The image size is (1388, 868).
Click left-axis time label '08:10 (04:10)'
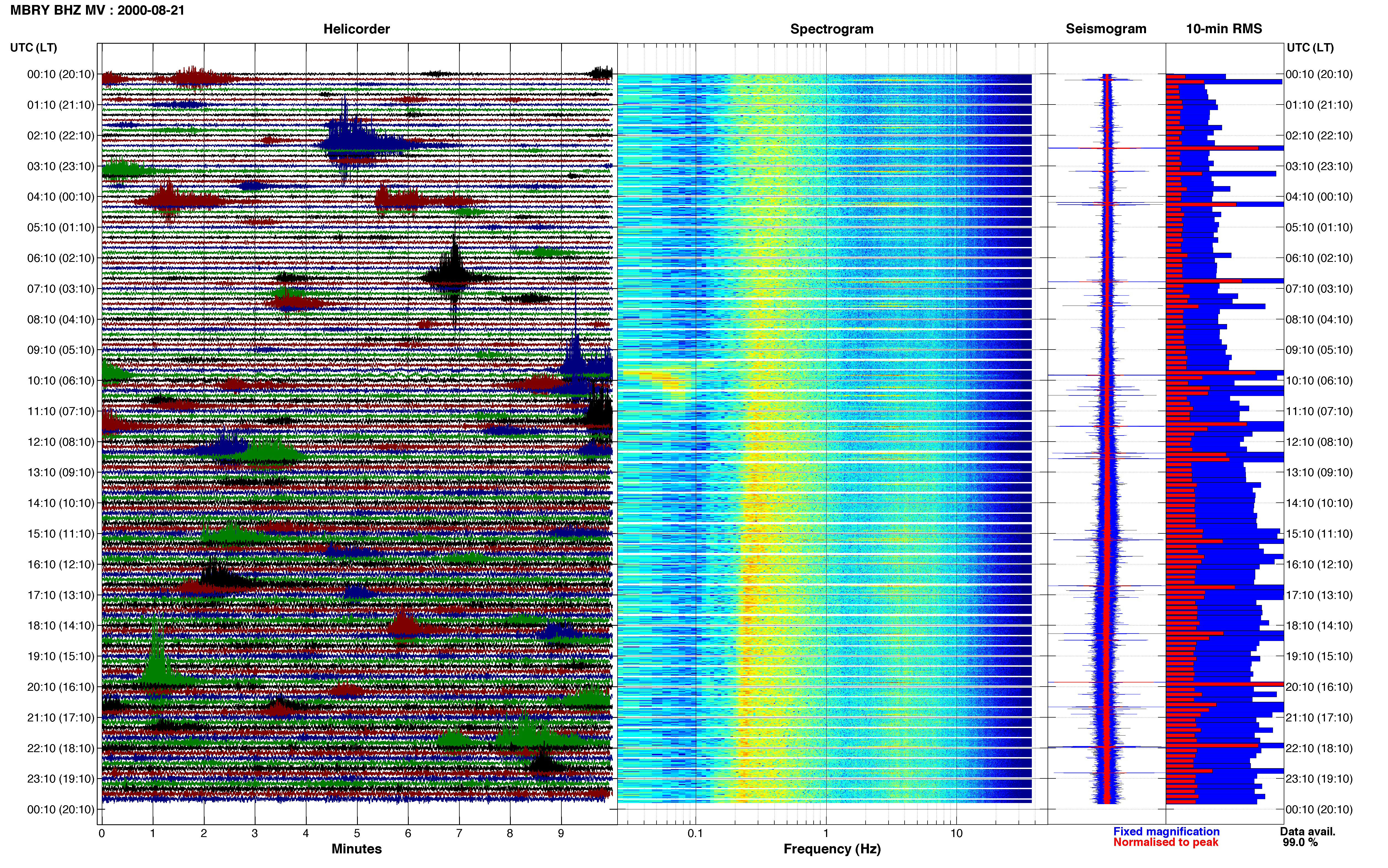[x=61, y=319]
